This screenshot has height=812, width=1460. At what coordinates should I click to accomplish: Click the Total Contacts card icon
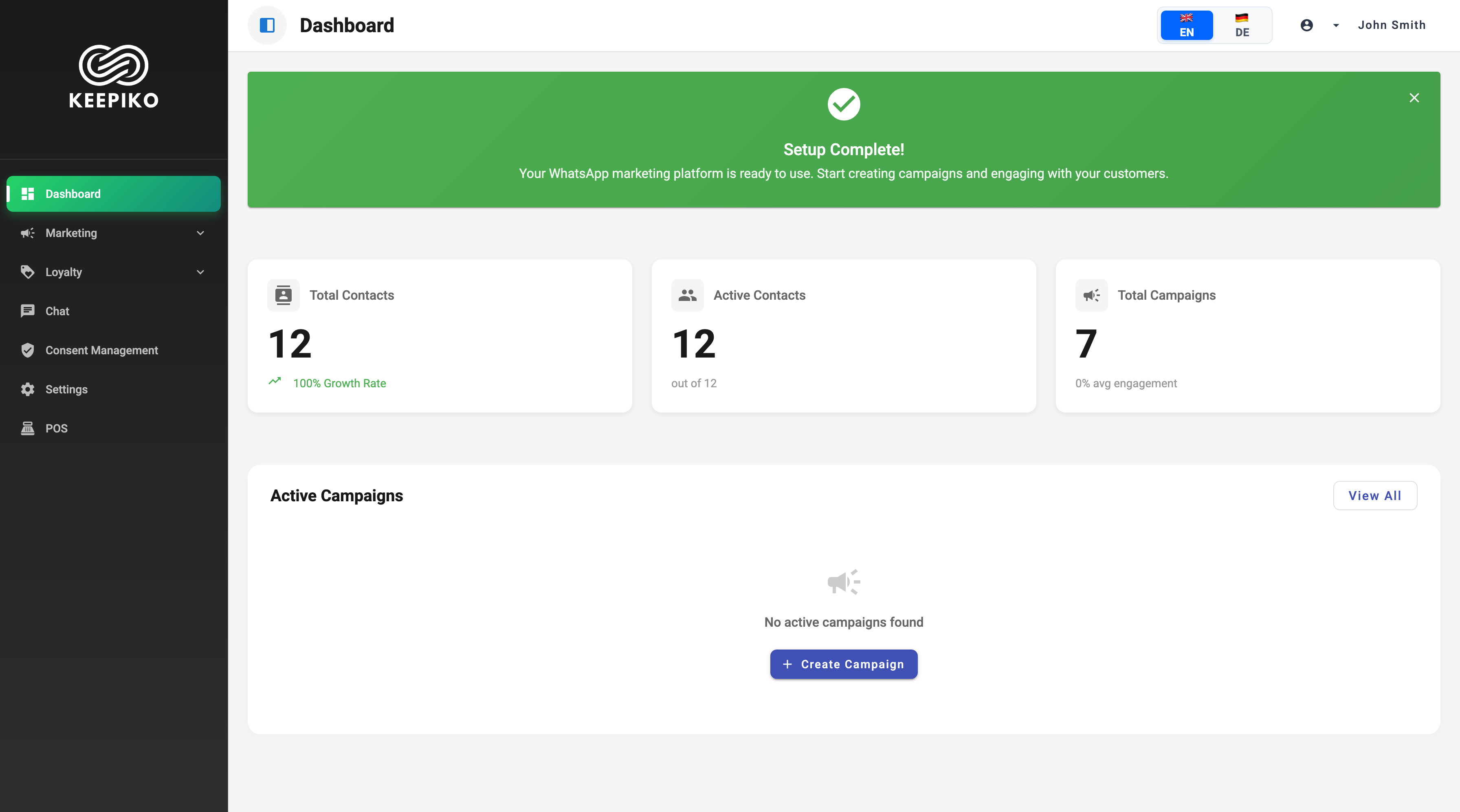pyautogui.click(x=283, y=295)
